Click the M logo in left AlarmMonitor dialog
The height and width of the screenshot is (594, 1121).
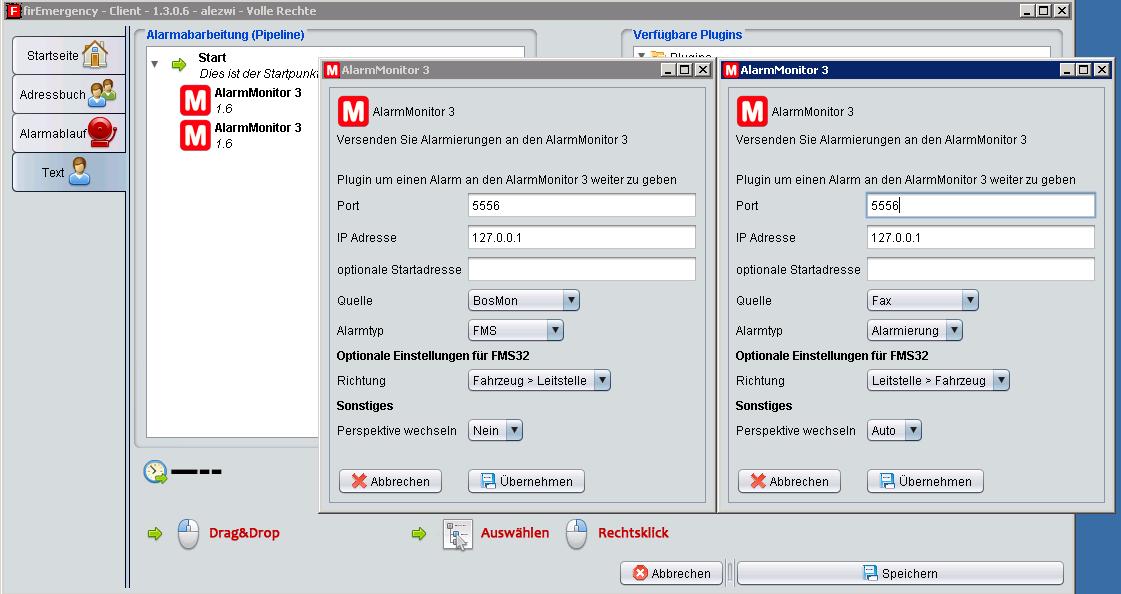tap(353, 112)
